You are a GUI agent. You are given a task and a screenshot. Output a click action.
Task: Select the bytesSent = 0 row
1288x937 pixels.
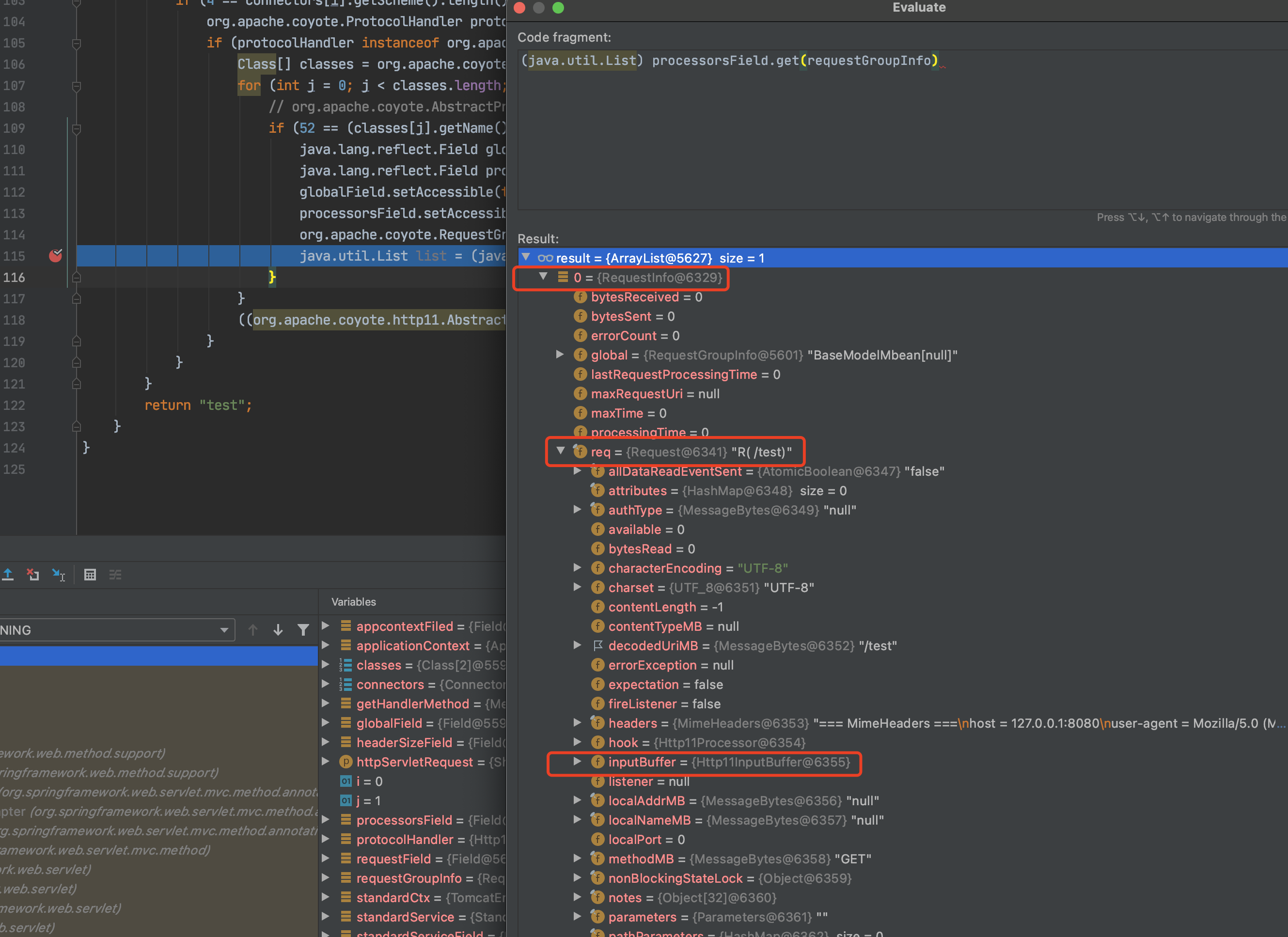pos(903,316)
